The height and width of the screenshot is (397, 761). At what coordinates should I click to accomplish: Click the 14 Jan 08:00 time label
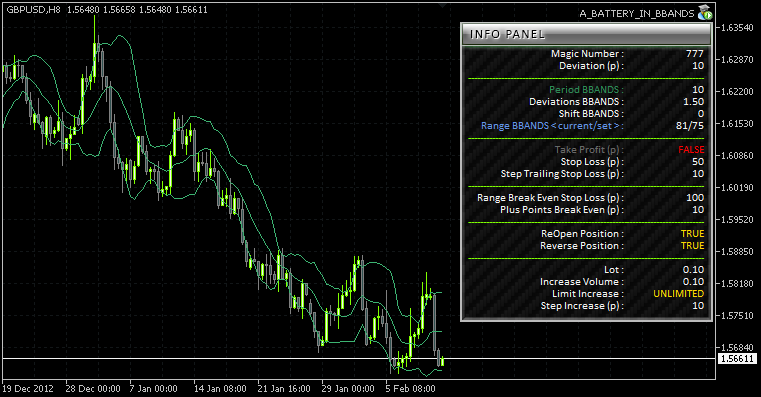pos(220,389)
